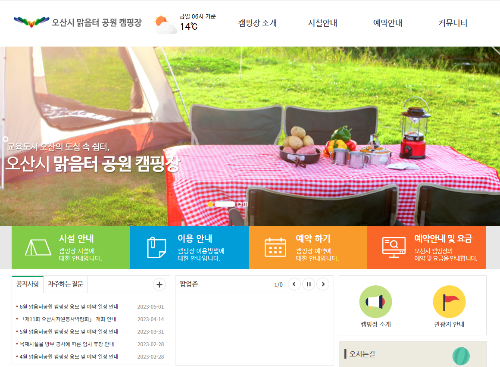Switch to the 자주하는 질문 tab
The width and height of the screenshot is (500, 367).
65,284
